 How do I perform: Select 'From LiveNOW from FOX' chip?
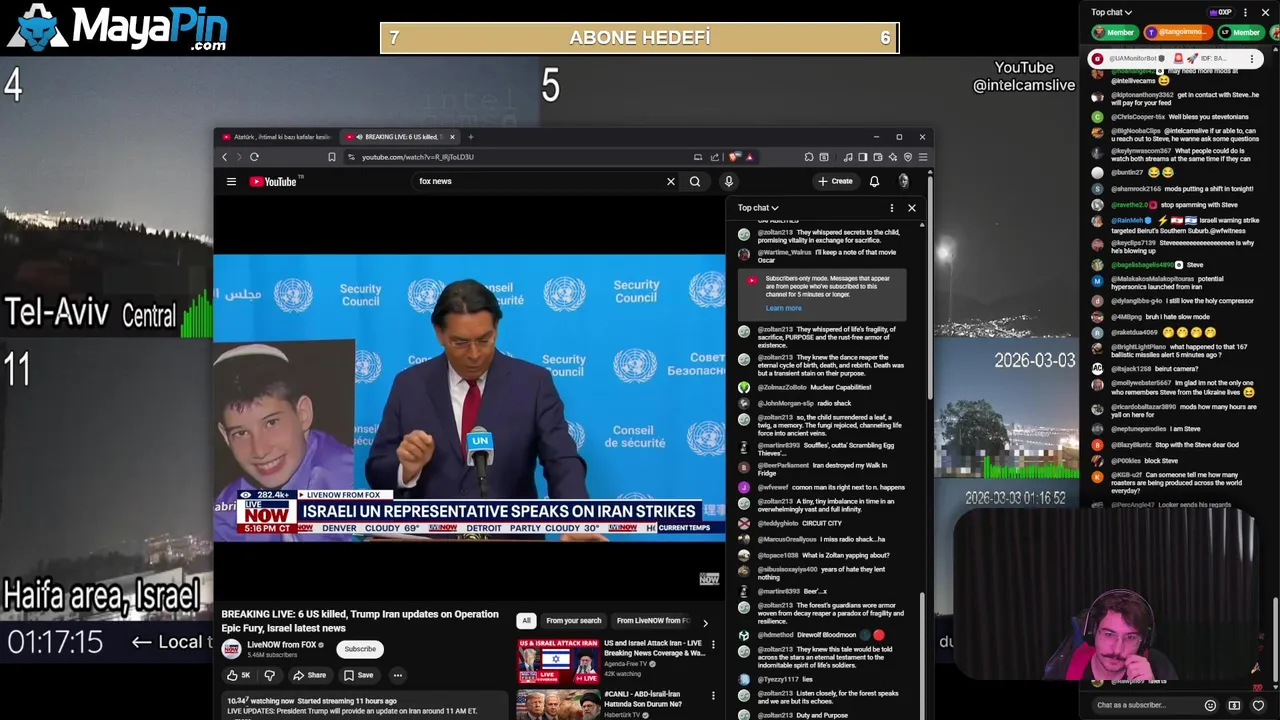(x=653, y=620)
